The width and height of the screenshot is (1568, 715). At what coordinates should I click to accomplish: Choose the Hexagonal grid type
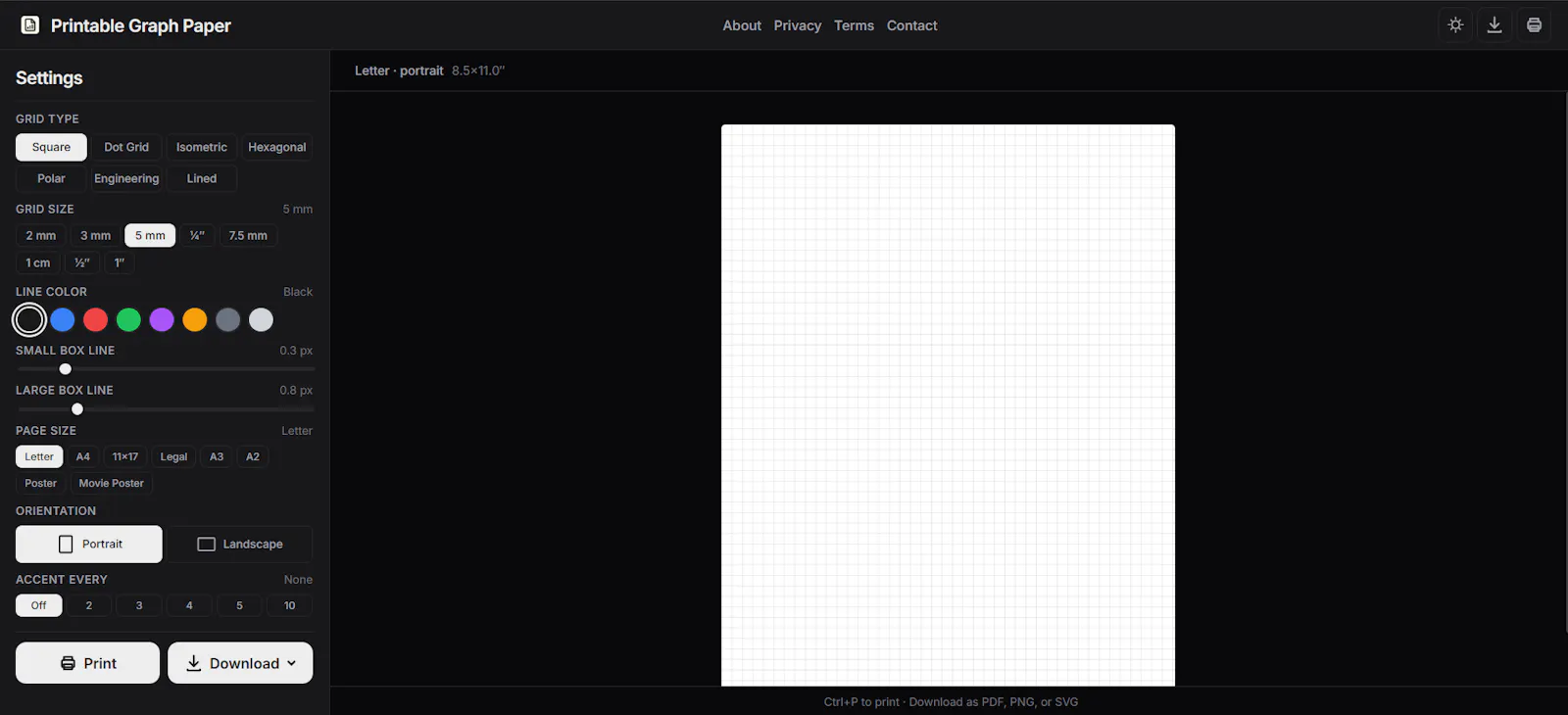point(277,147)
